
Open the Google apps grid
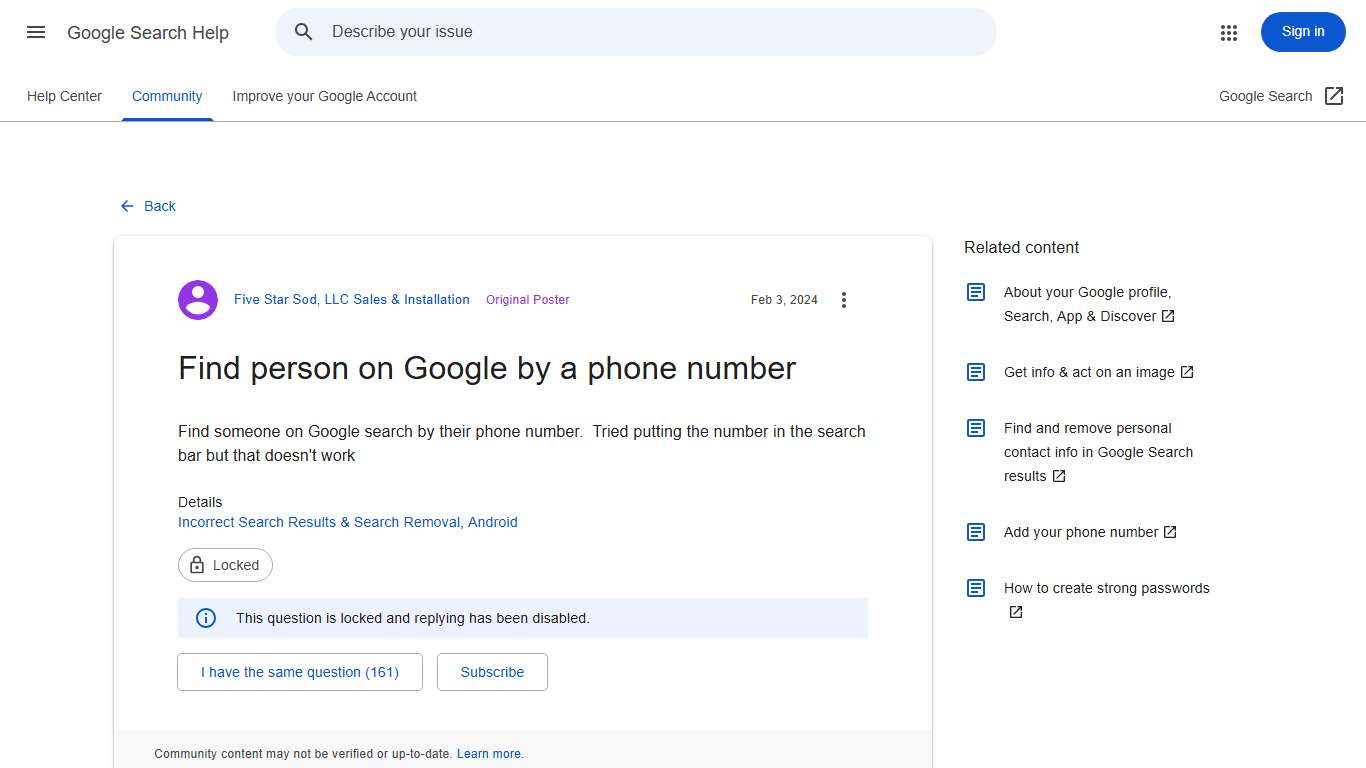[x=1228, y=32]
